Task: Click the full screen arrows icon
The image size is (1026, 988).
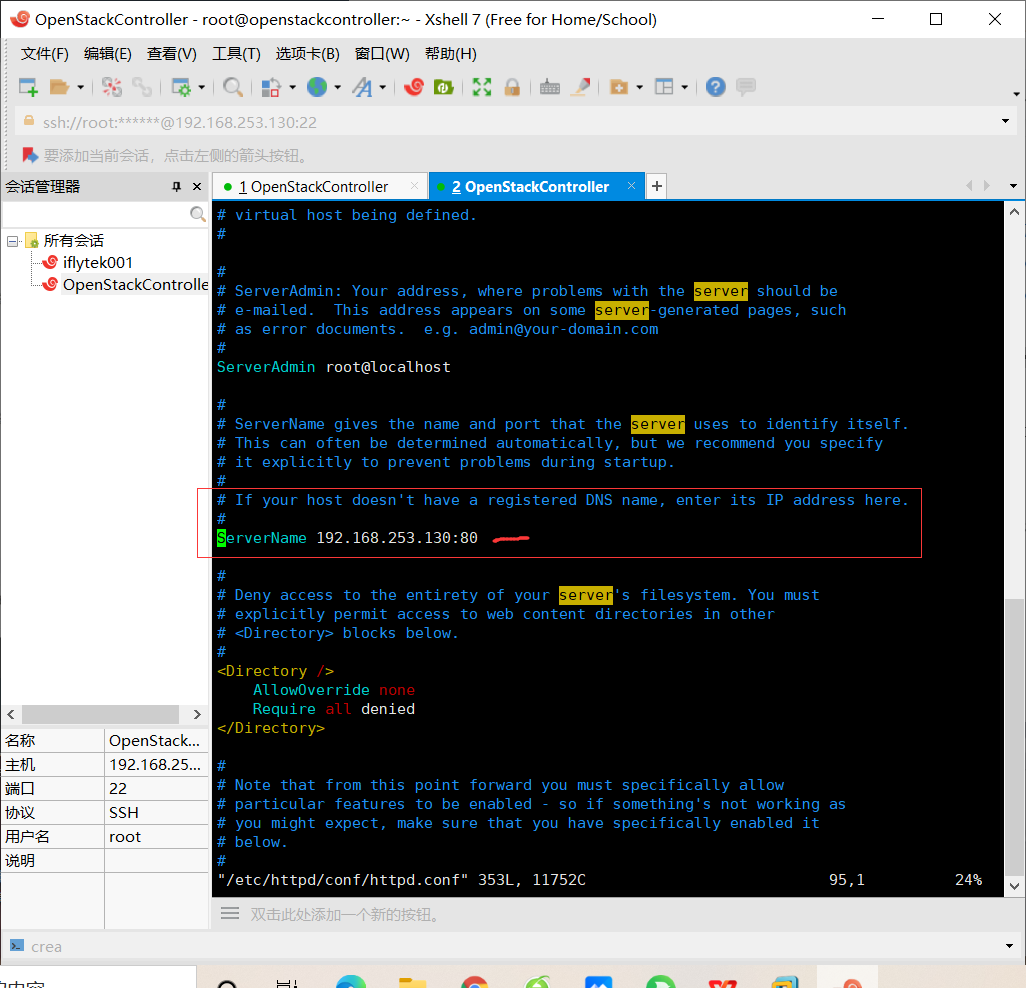Action: click(482, 87)
